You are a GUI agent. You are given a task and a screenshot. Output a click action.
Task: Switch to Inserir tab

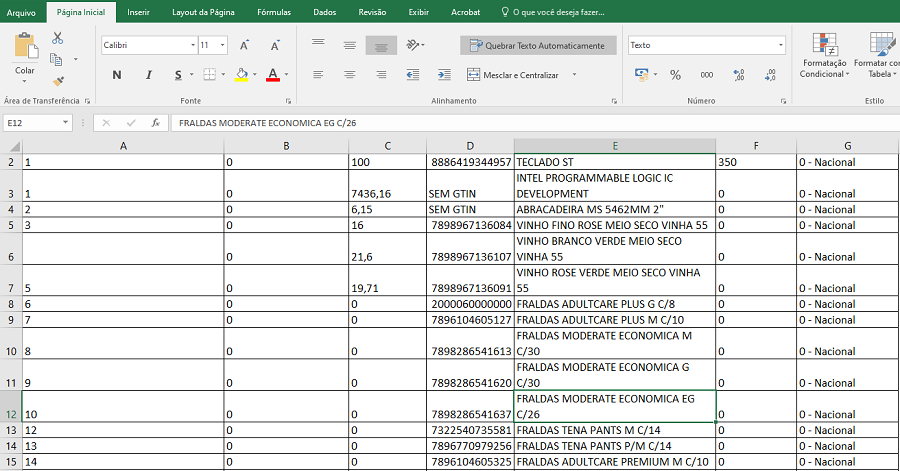(x=138, y=12)
